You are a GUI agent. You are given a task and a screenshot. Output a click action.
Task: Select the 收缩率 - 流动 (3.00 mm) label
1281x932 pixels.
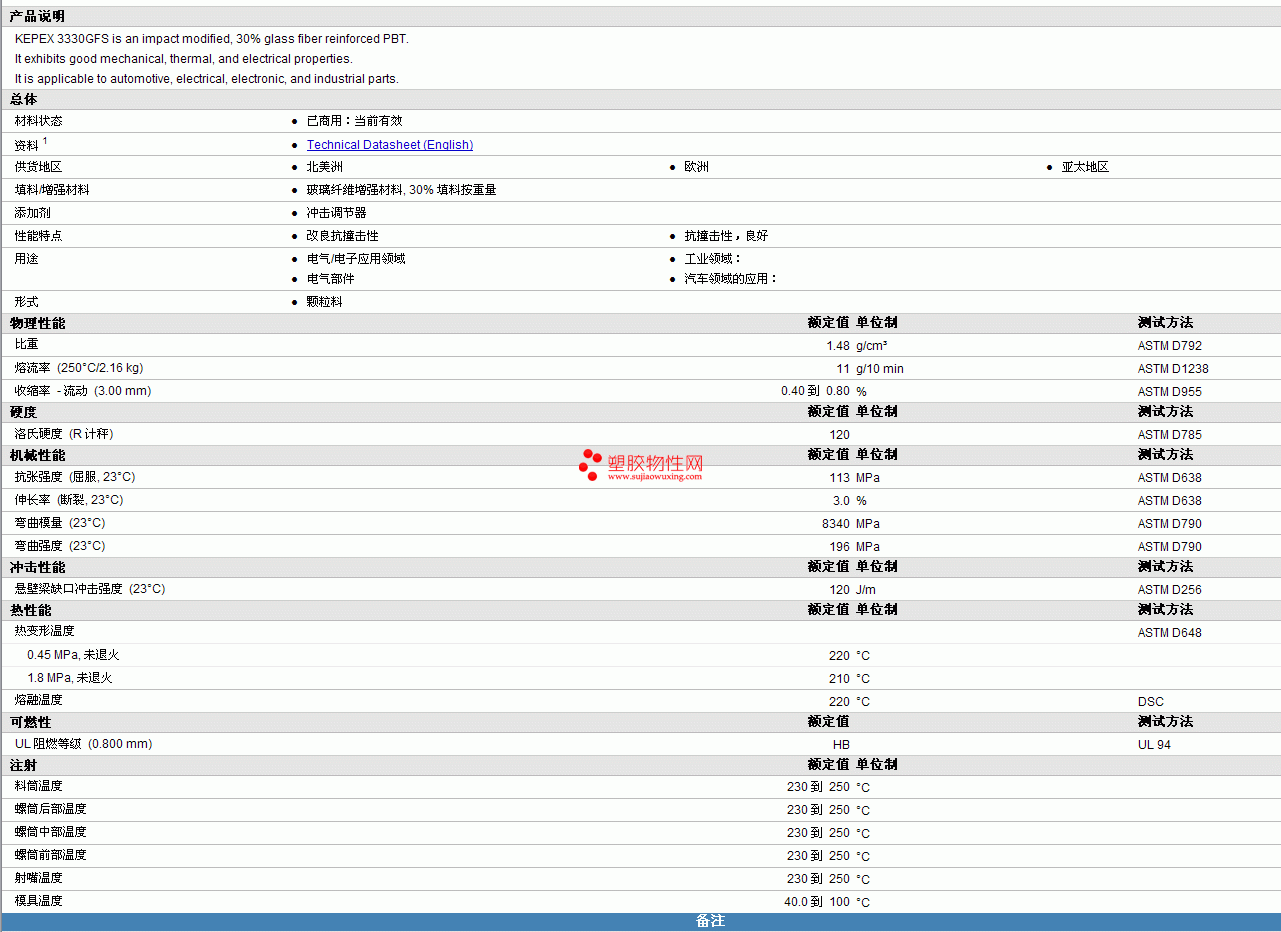[83, 391]
